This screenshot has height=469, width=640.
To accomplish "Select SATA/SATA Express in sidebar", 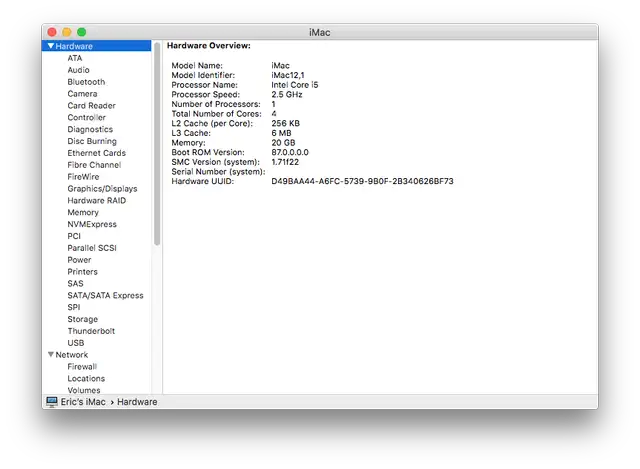I will coord(105,295).
